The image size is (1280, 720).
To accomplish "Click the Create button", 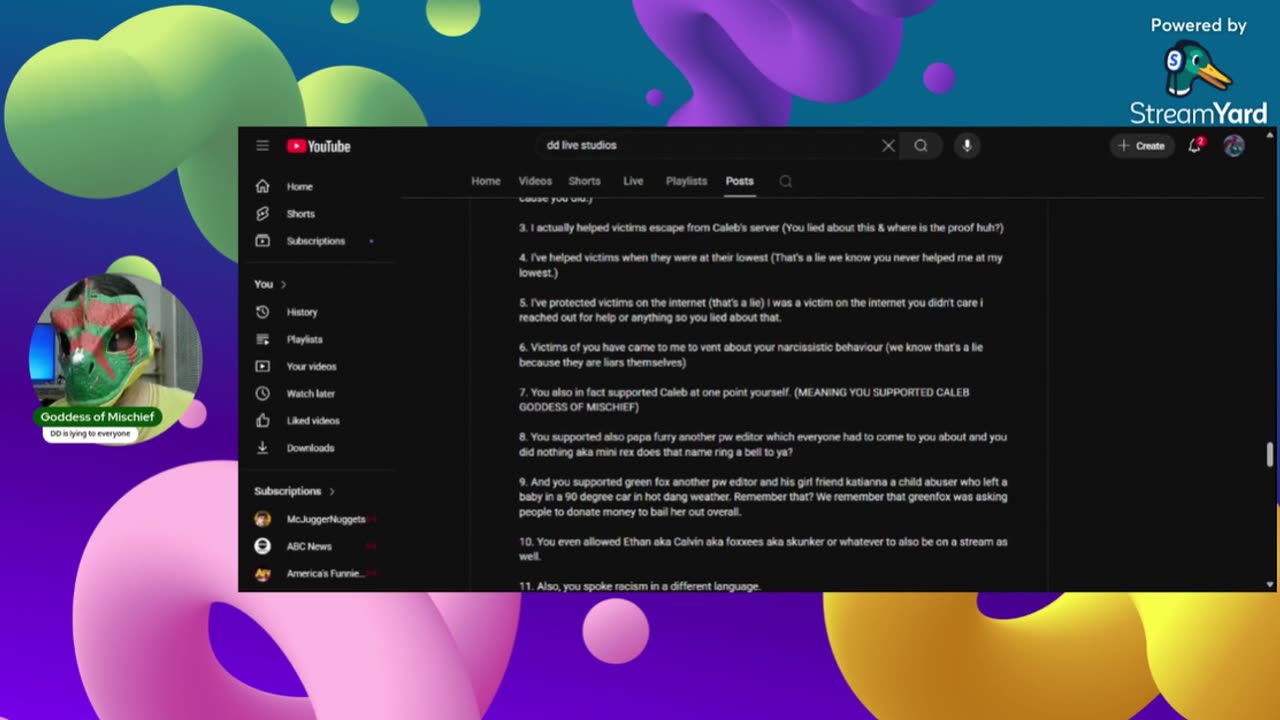I will [1141, 146].
